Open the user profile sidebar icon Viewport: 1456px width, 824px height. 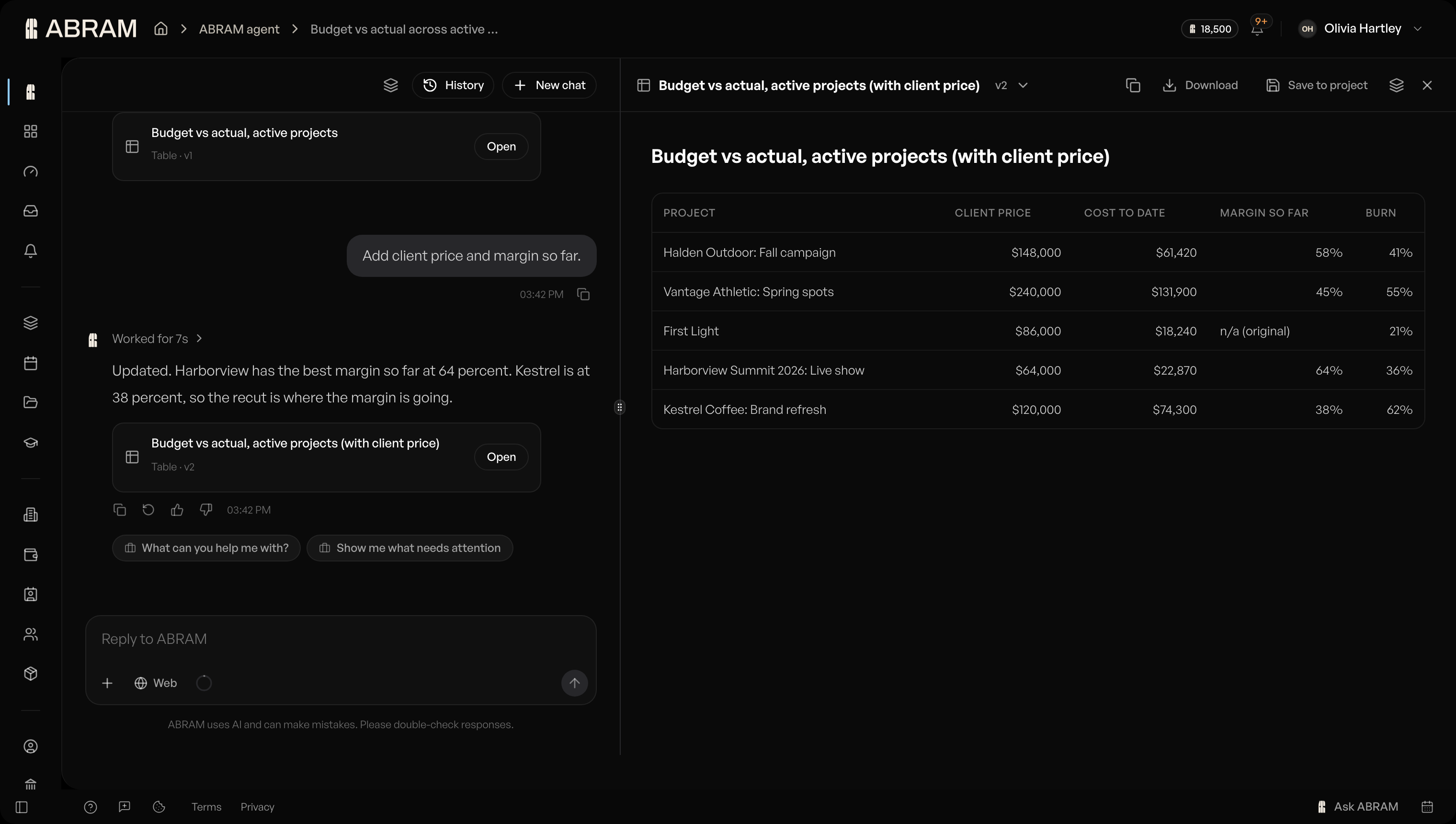pyautogui.click(x=31, y=746)
